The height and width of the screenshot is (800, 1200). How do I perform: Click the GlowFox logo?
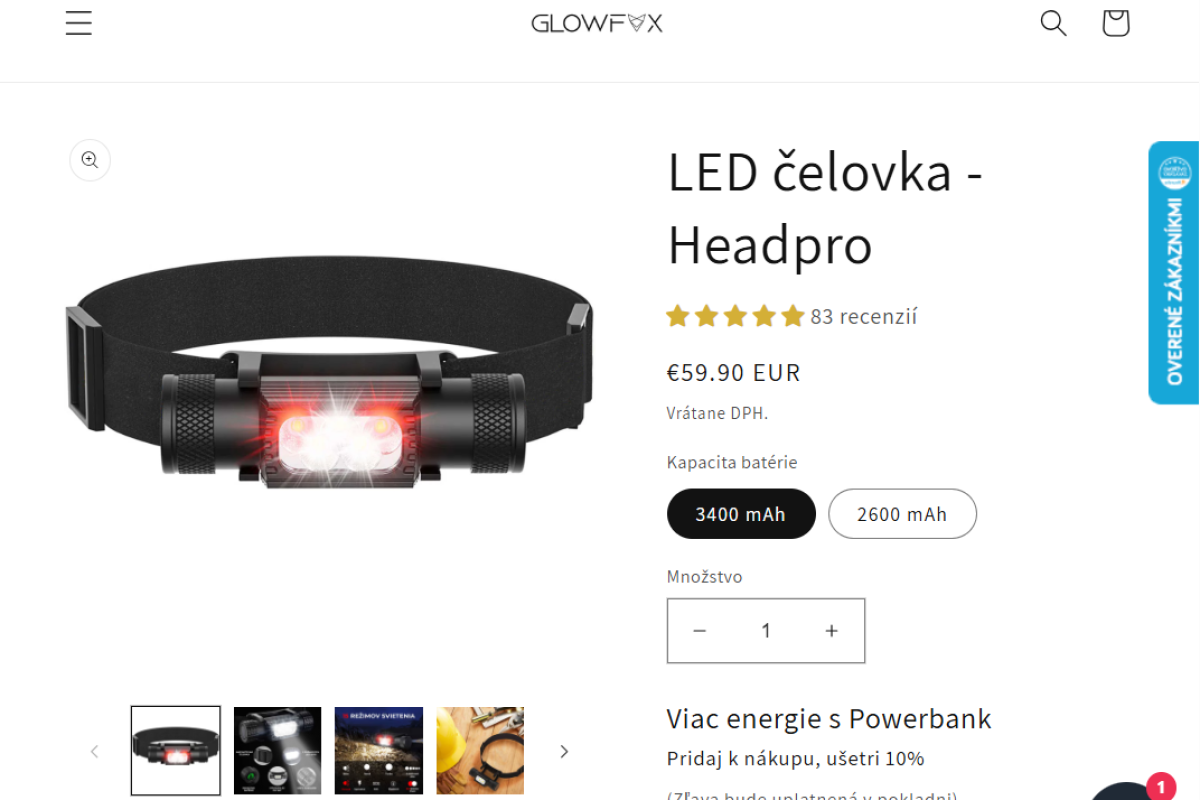click(597, 23)
